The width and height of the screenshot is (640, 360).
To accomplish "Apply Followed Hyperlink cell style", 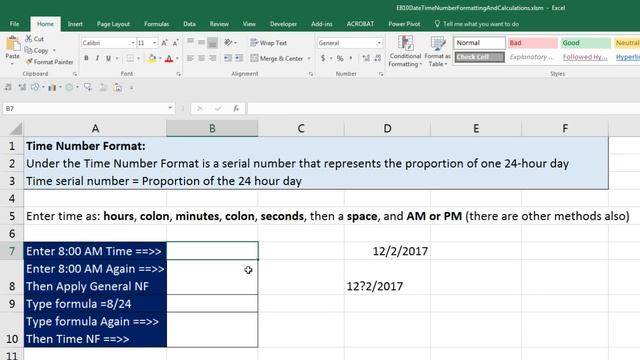I will point(585,57).
